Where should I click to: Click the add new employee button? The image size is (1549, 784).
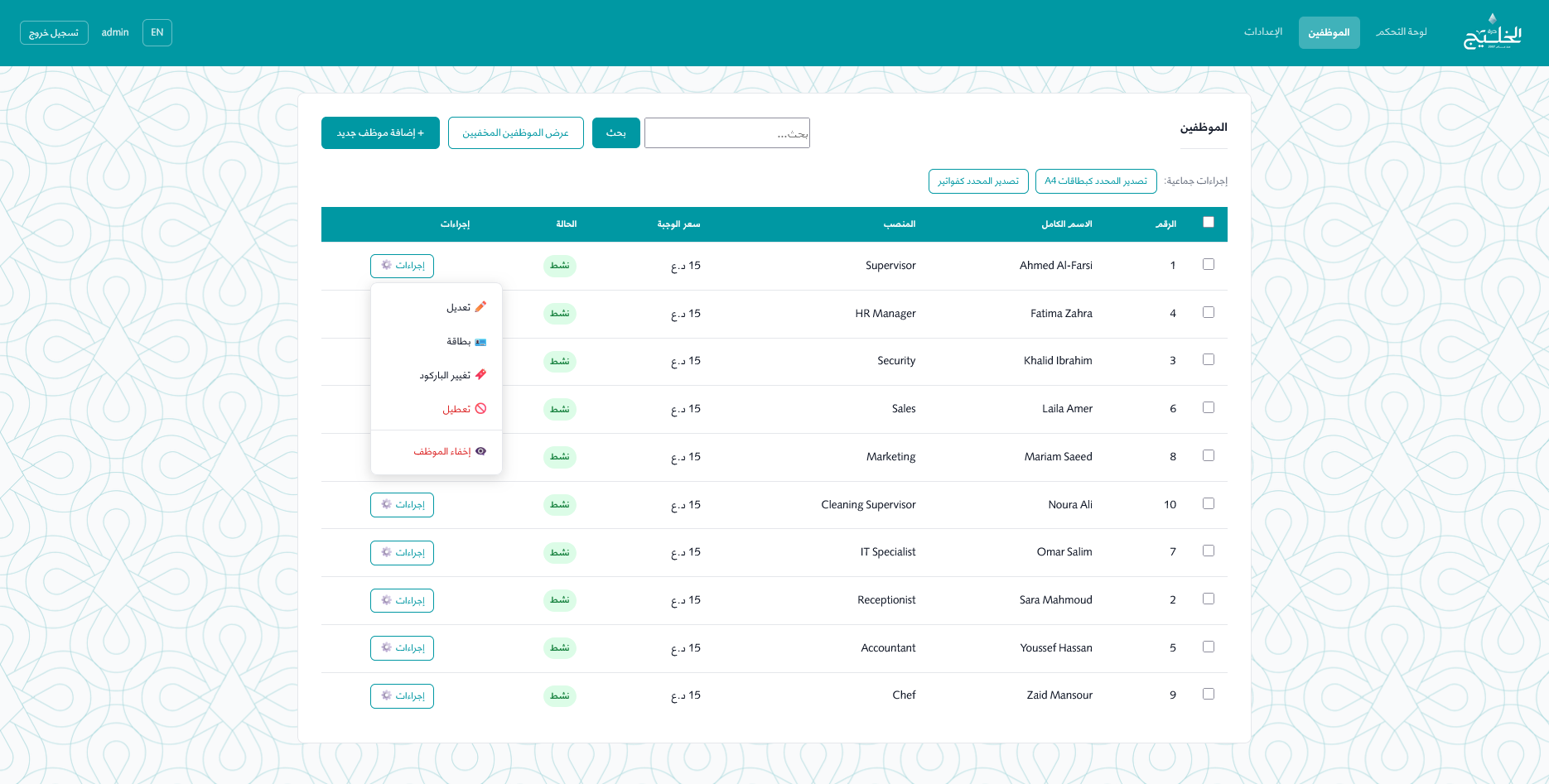point(380,133)
